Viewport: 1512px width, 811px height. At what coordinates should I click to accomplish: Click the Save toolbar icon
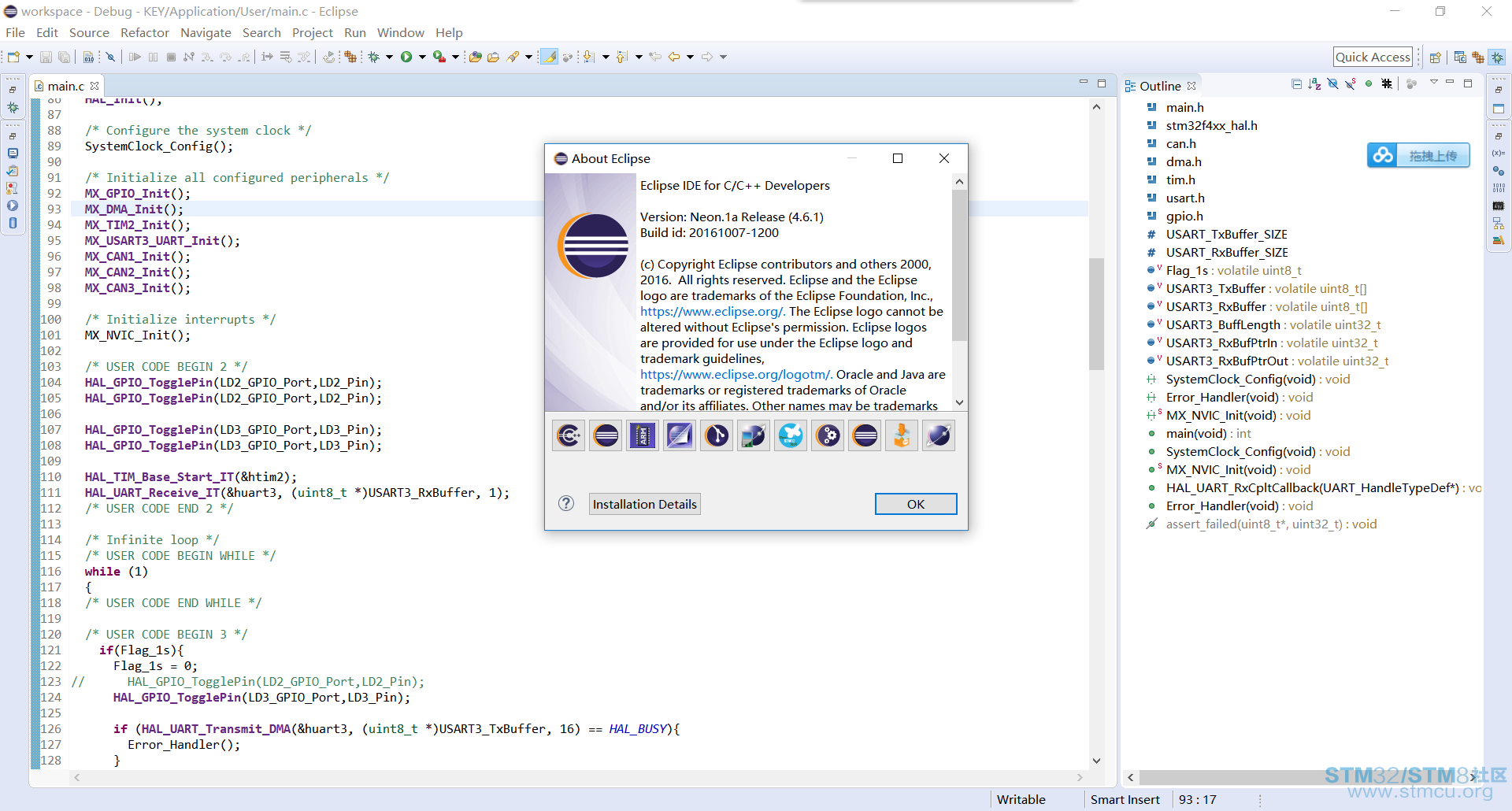point(46,57)
